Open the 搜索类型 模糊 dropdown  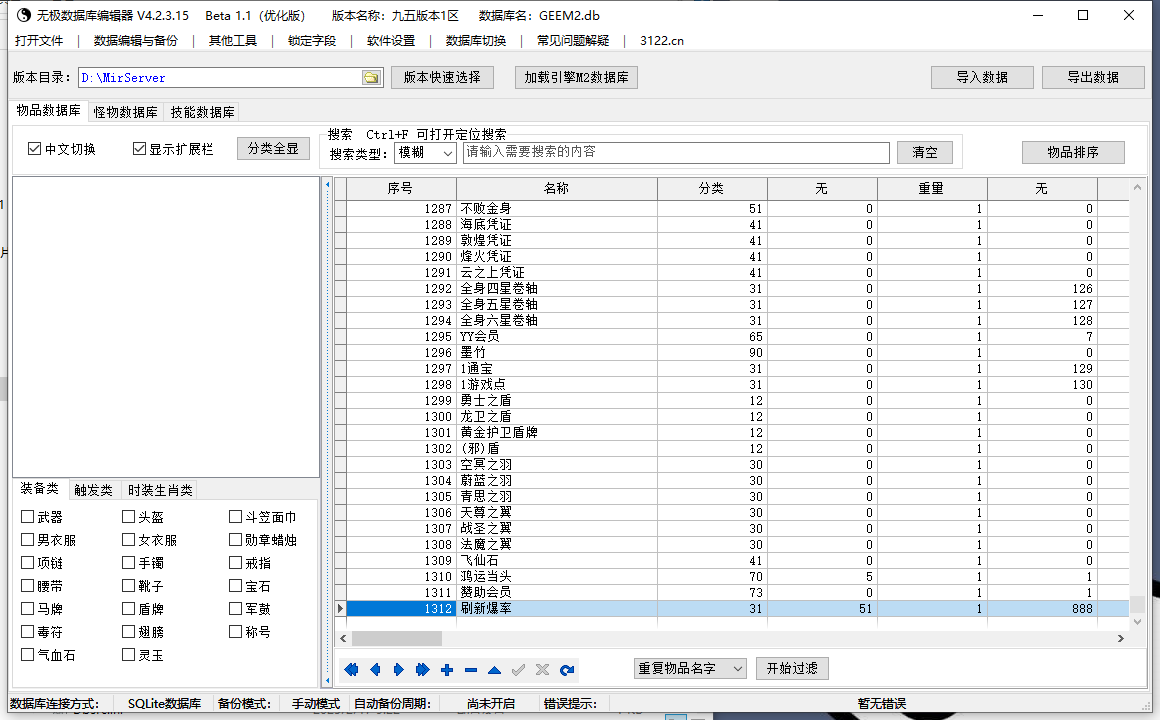425,152
